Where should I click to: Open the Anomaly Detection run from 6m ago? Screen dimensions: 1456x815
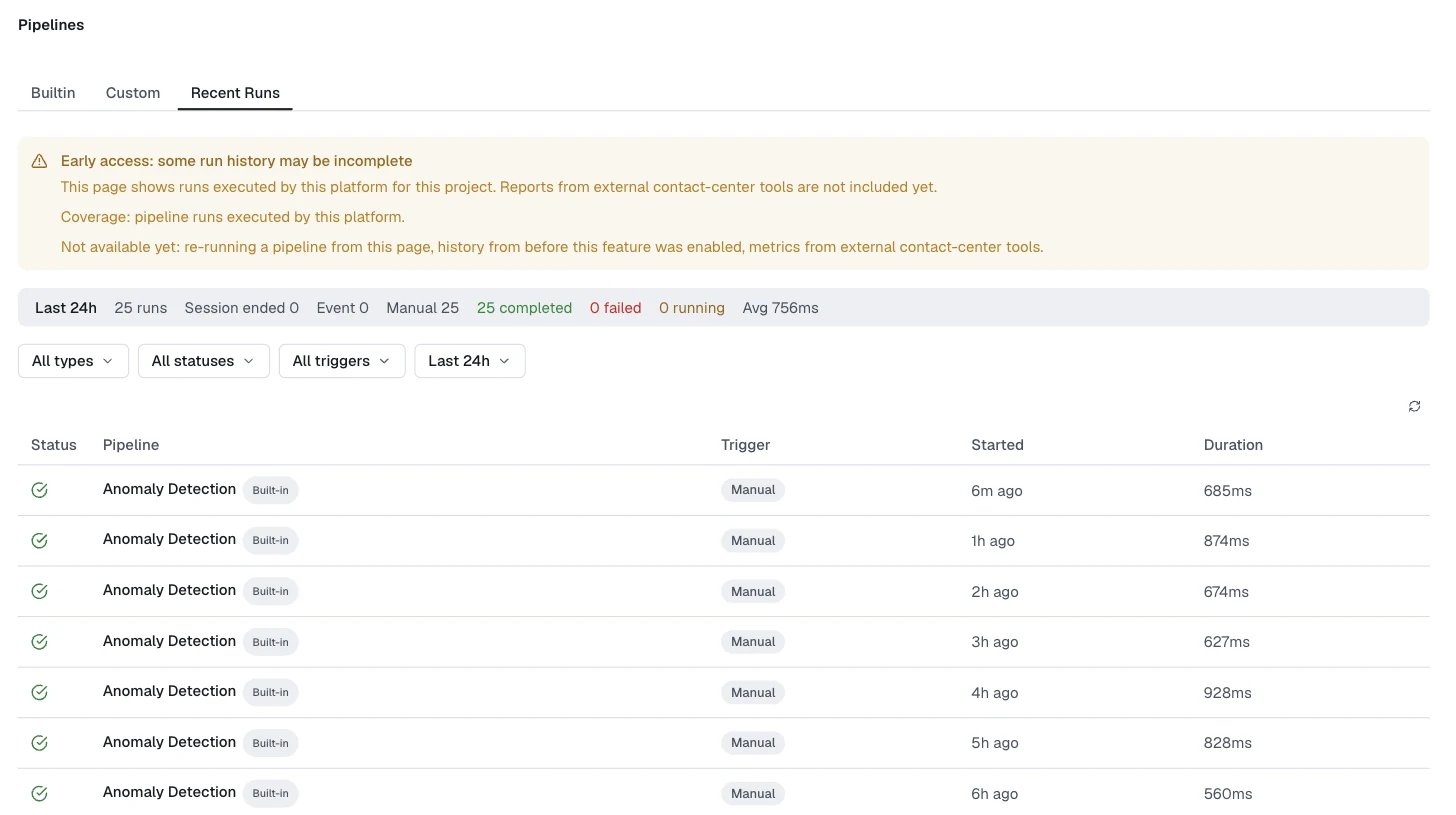(724, 490)
